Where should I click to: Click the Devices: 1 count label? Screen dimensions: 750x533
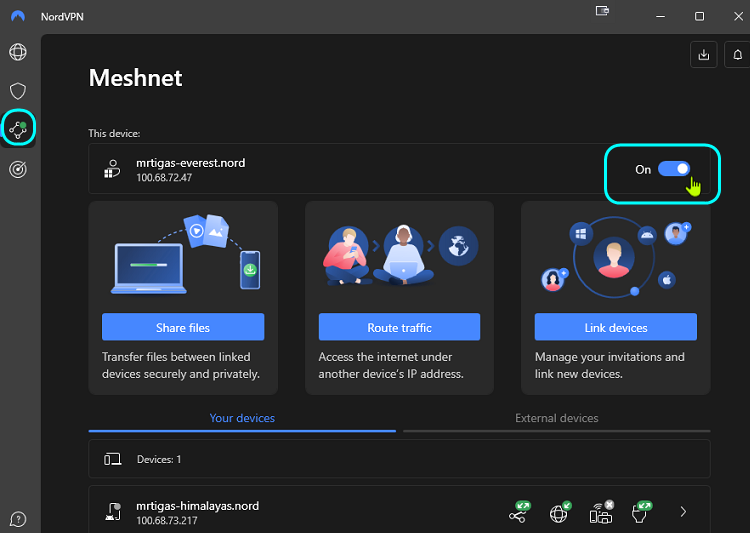(159, 459)
